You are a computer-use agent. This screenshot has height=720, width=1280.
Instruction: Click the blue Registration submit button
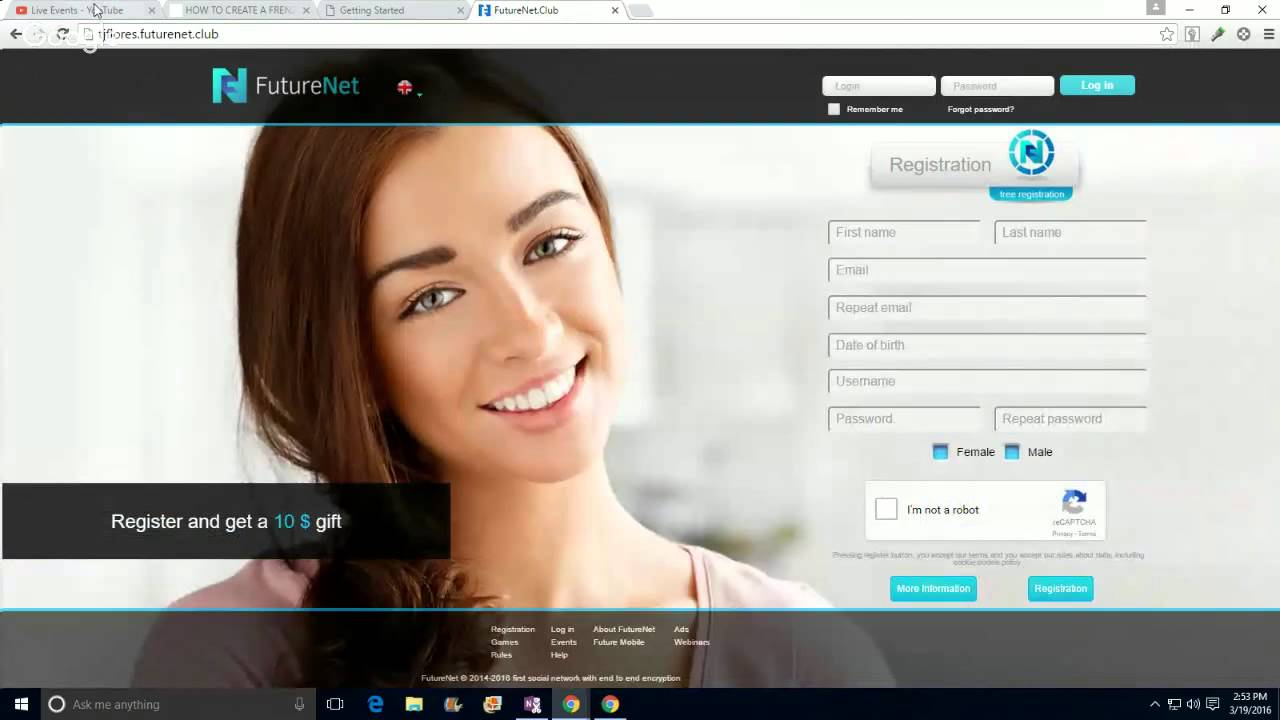click(1060, 589)
